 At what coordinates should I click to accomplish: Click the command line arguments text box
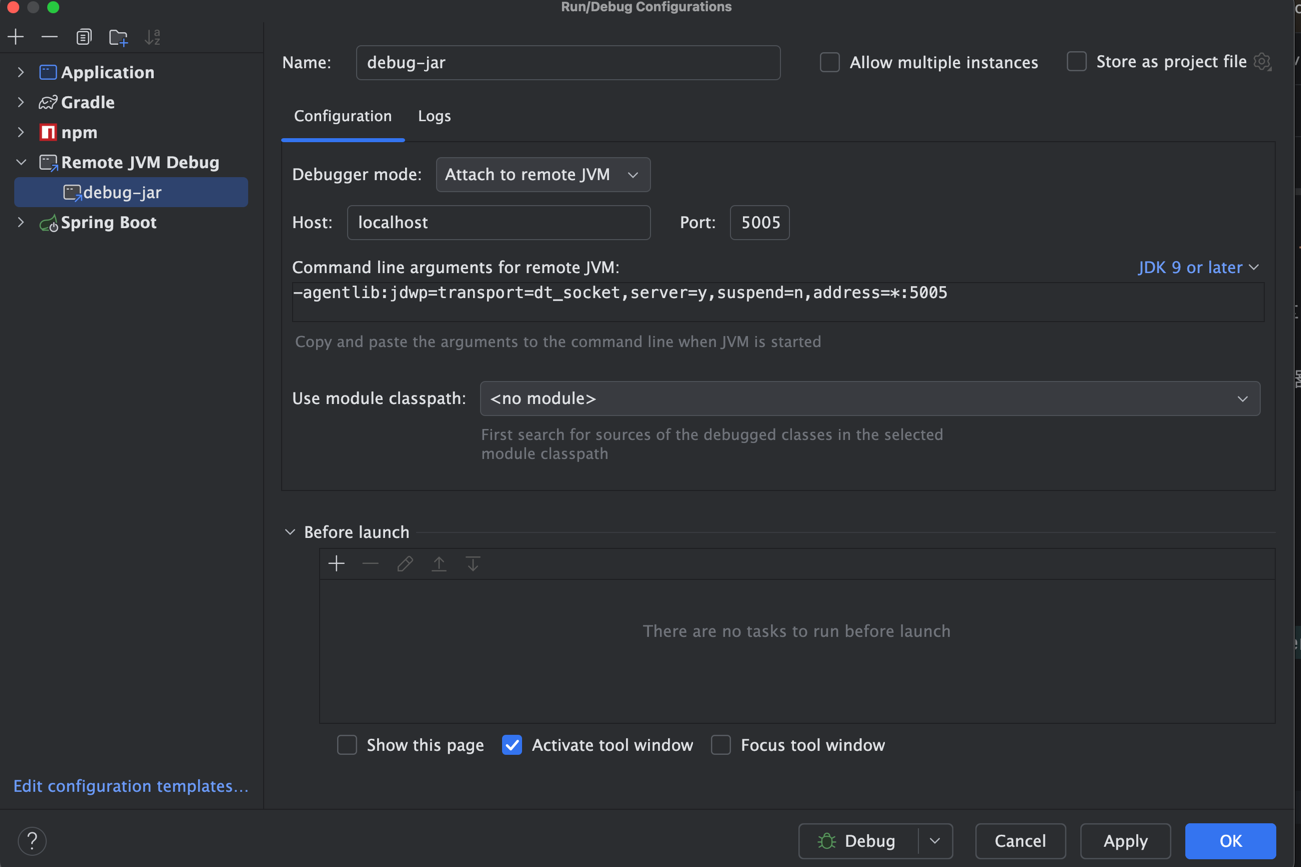click(778, 301)
